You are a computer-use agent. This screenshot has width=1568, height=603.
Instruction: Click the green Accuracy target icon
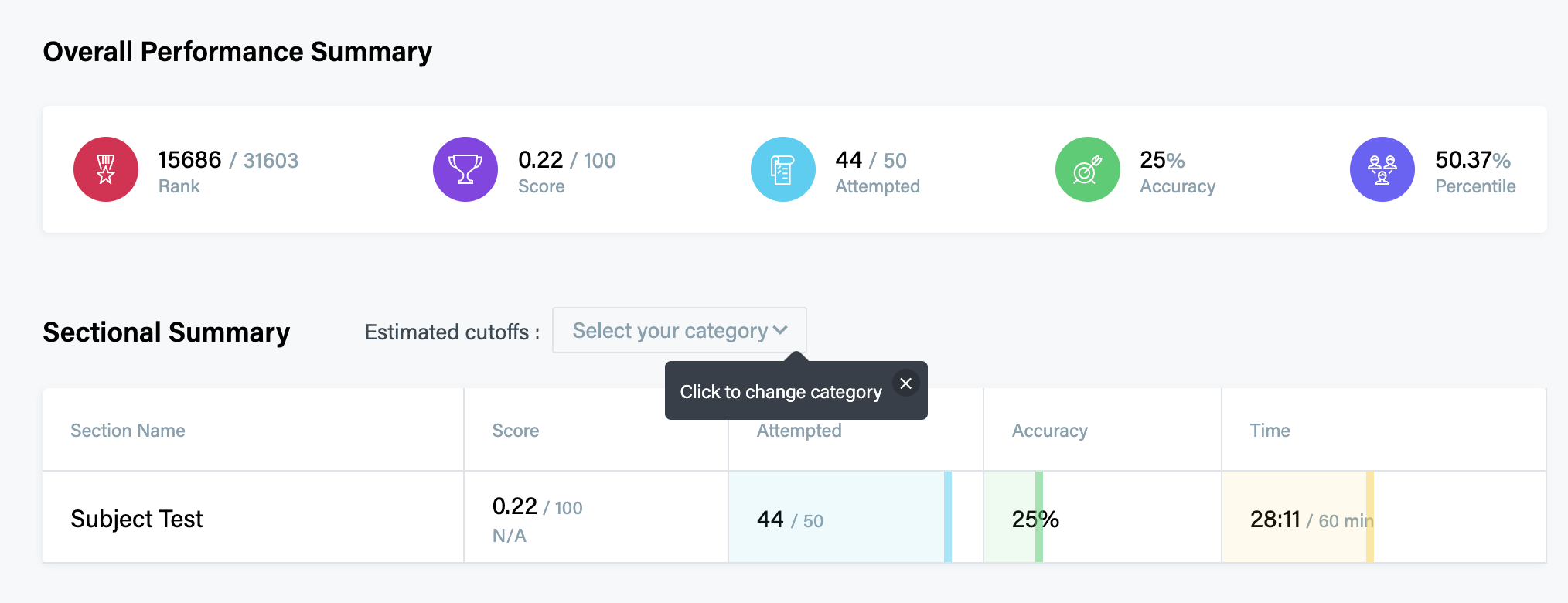1087,169
